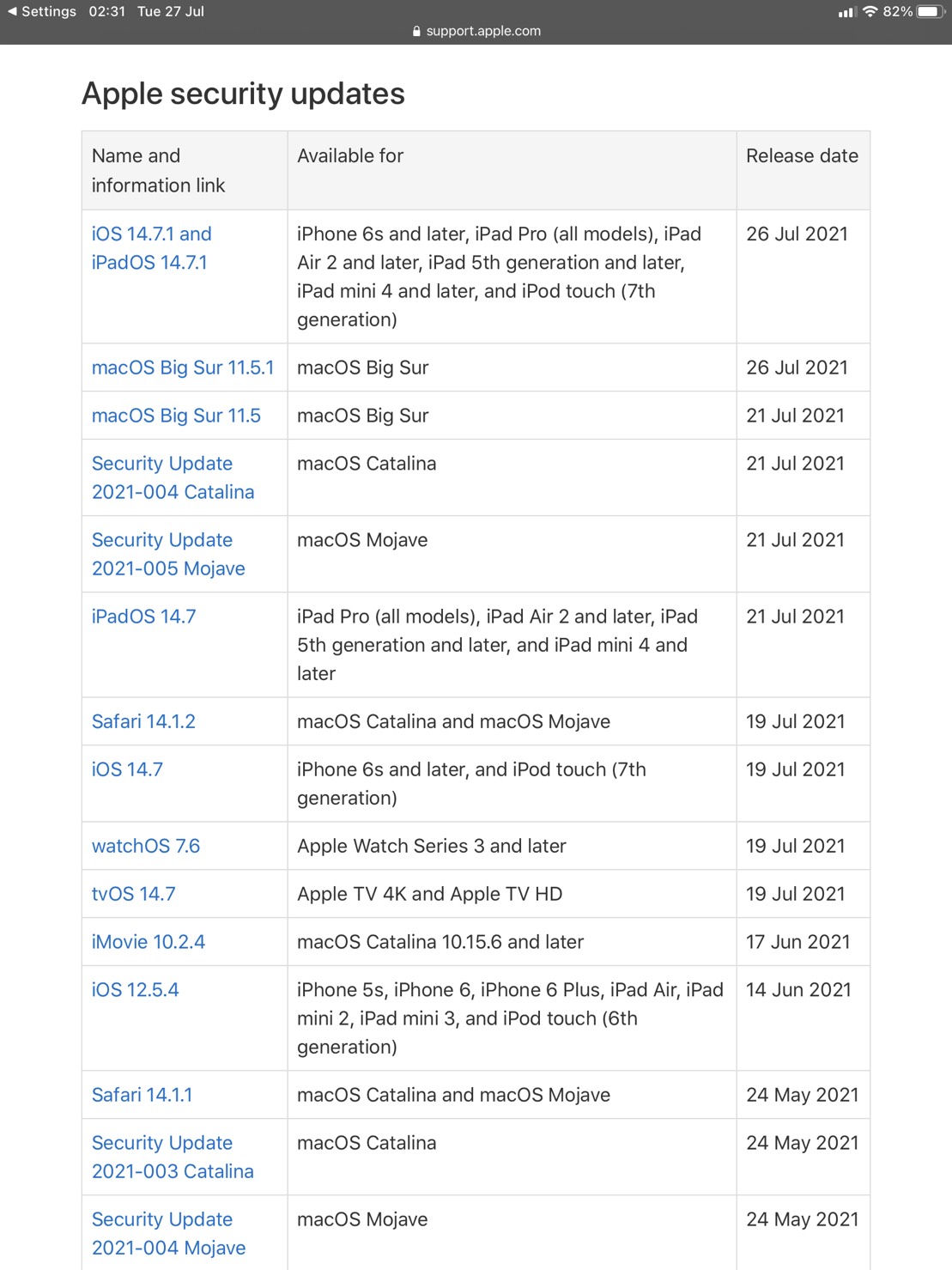This screenshot has height=1270, width=952.
Task: Tap the support.apple.com address bar
Action: coord(482,31)
